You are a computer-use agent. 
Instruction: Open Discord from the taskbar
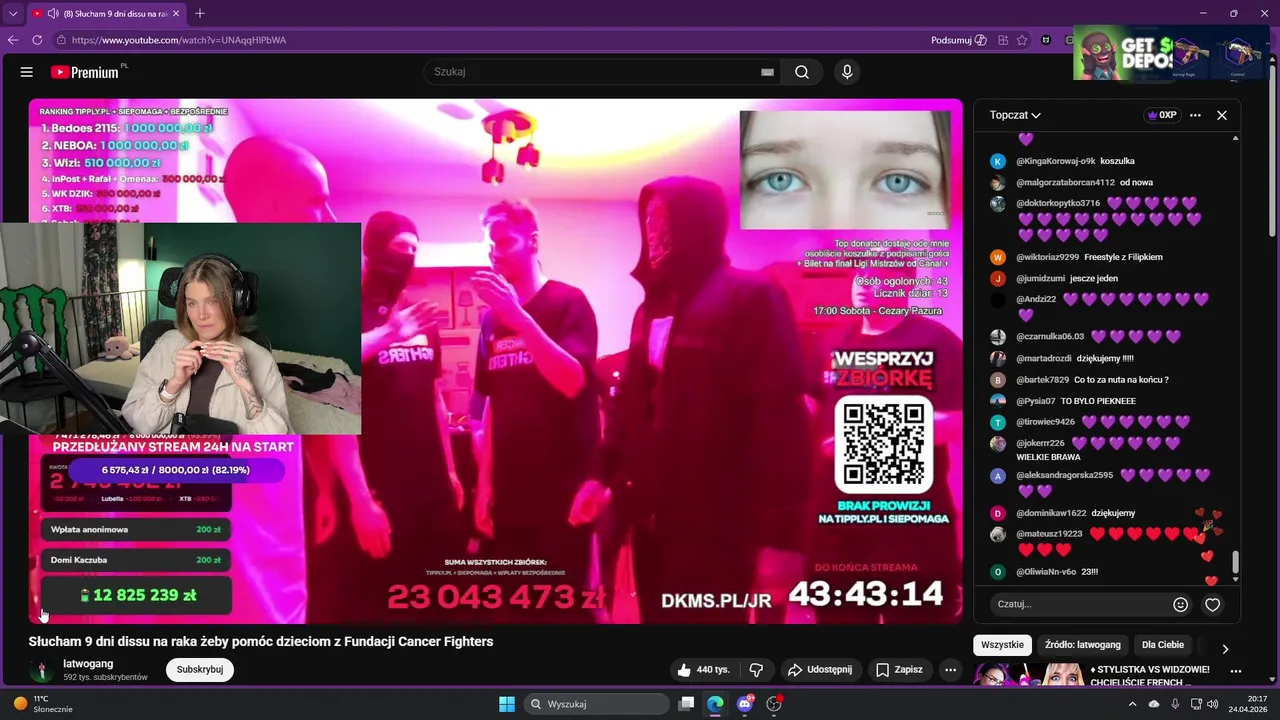tap(745, 704)
